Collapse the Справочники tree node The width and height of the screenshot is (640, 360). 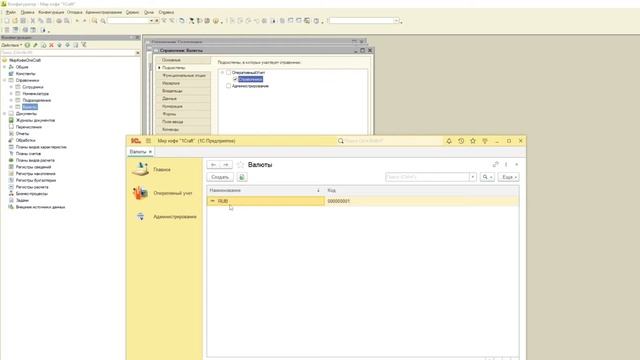(4, 80)
